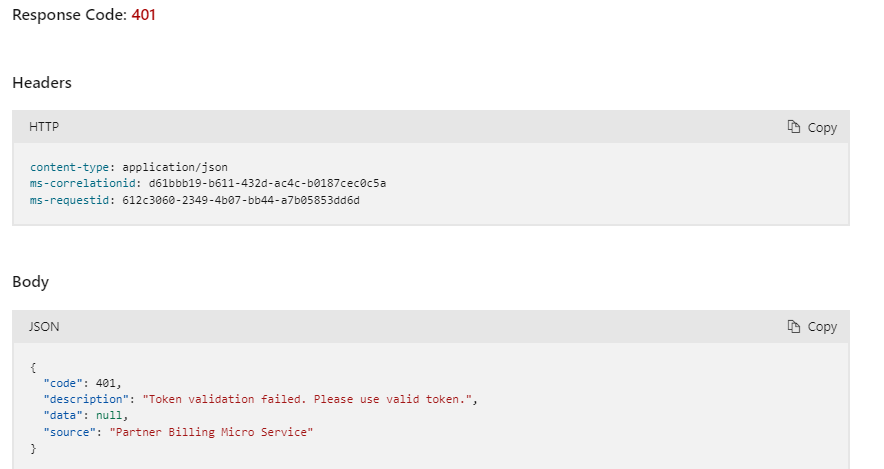
Task: Click the Copy button for JSON body
Action: (812, 327)
